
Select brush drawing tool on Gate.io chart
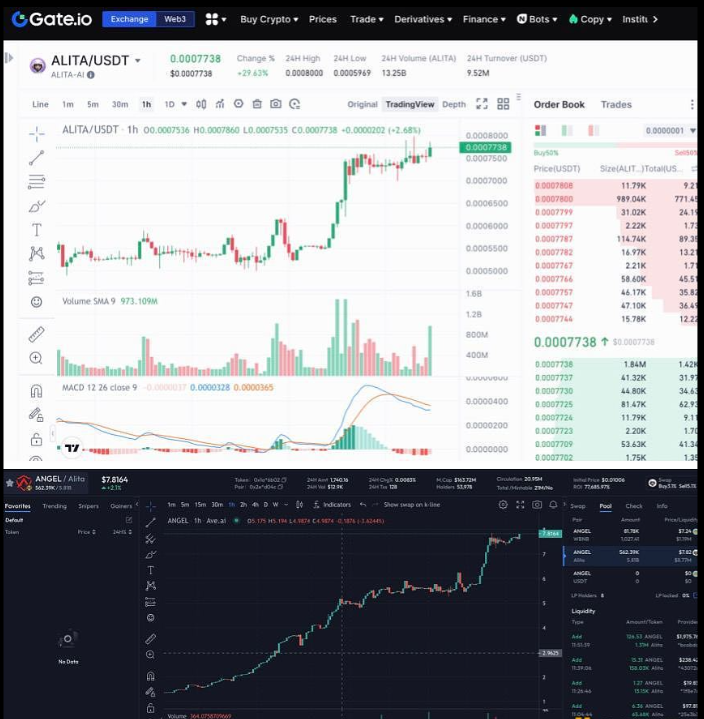37,206
